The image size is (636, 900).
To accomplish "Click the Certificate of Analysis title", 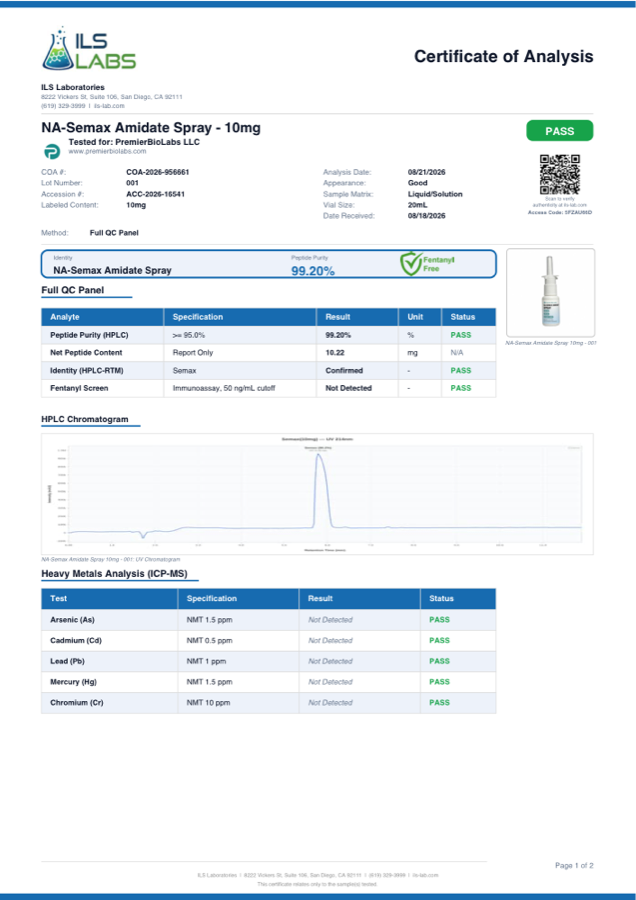I will pos(503,56).
